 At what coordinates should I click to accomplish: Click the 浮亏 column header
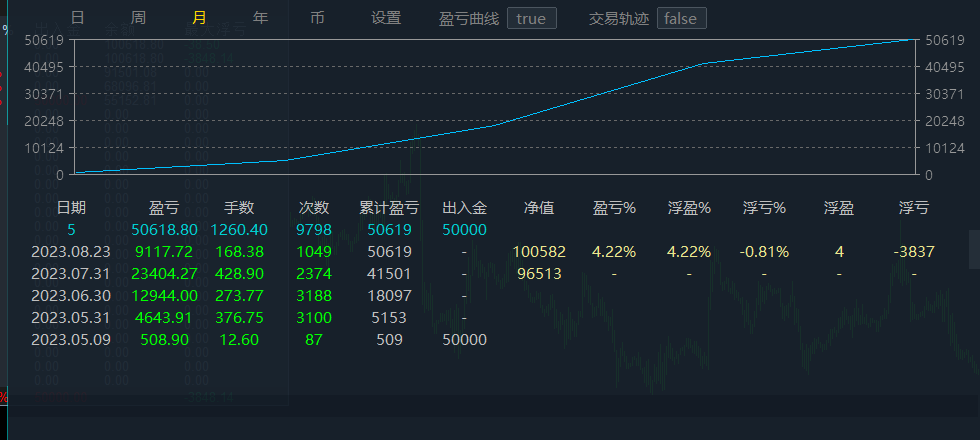click(914, 208)
